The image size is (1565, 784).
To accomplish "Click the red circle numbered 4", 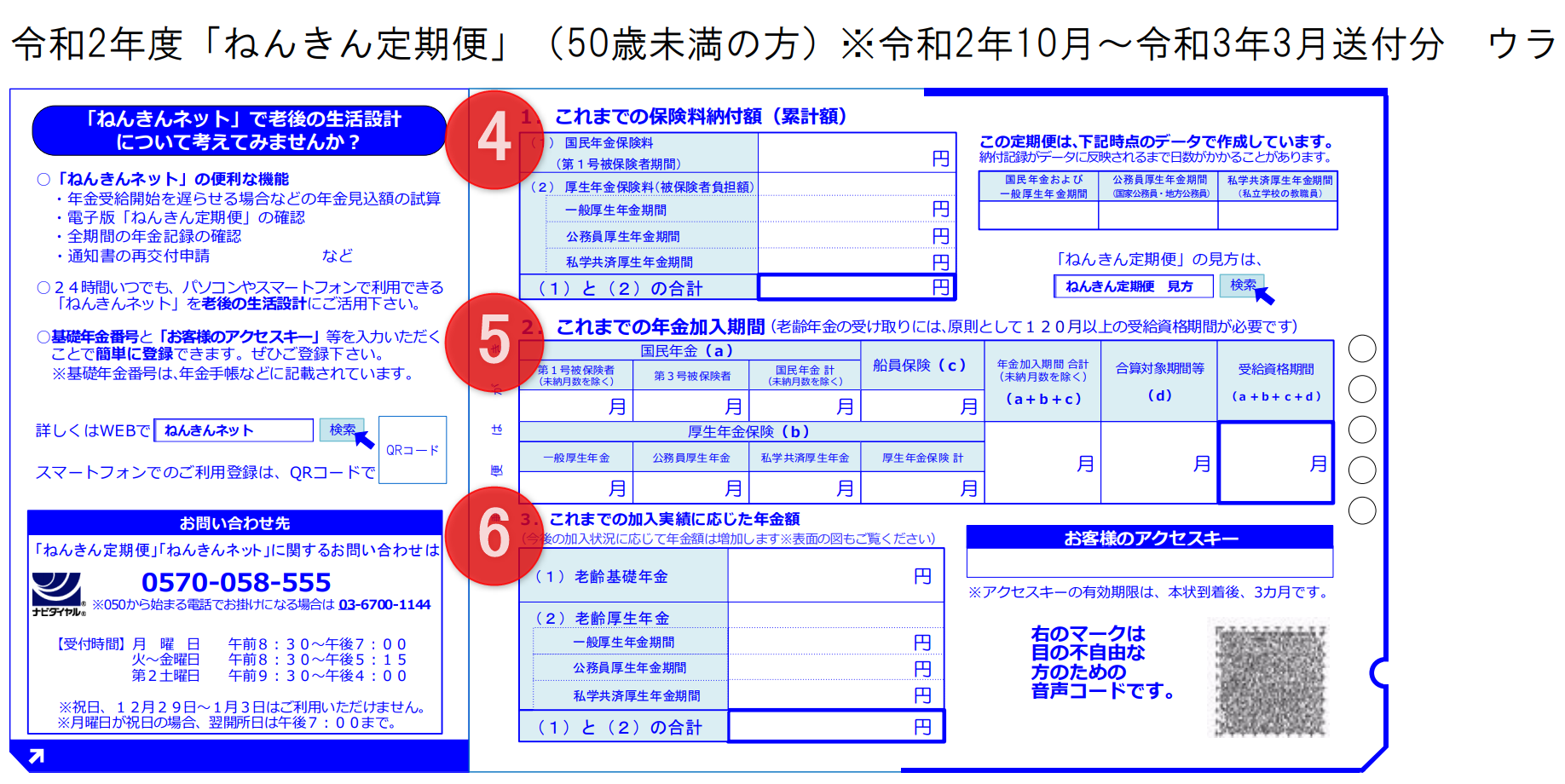I will (x=494, y=140).
